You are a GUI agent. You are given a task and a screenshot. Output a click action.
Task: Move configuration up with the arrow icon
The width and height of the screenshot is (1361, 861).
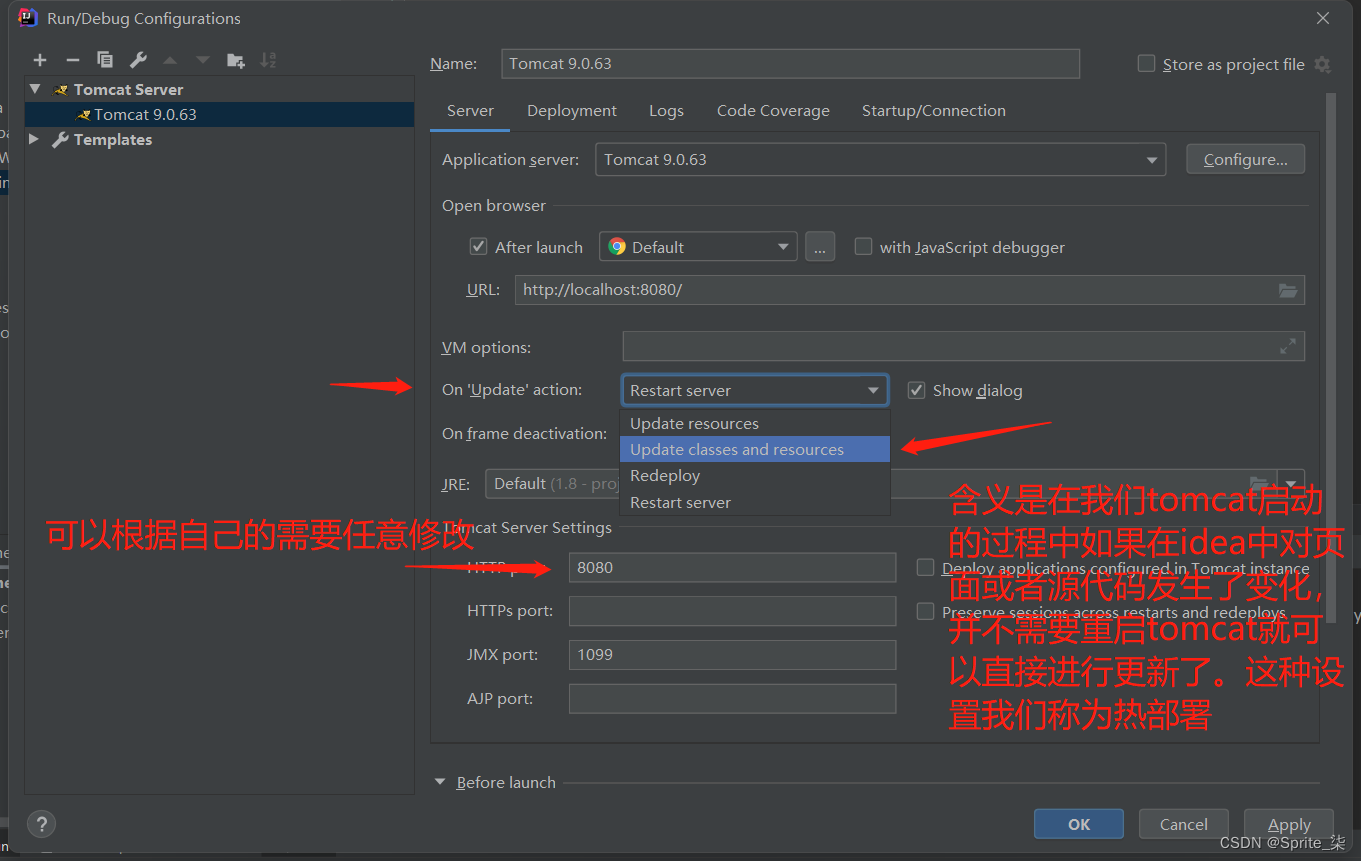[170, 61]
